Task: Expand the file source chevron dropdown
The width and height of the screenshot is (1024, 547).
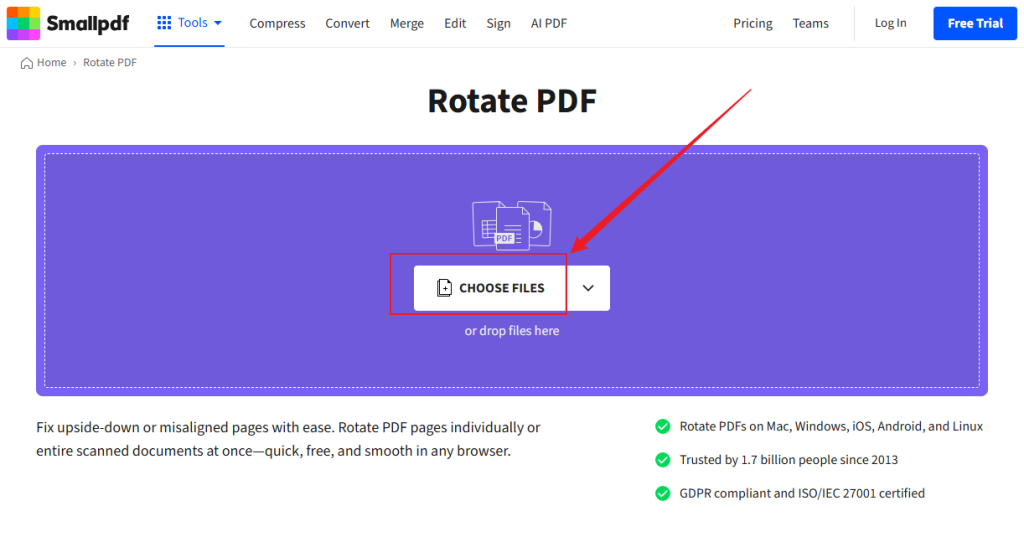Action: [x=588, y=288]
